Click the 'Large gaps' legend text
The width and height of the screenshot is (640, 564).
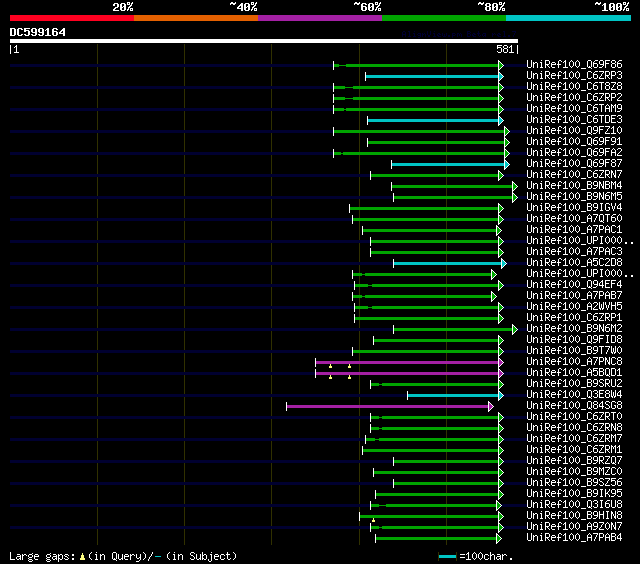(x=42, y=556)
